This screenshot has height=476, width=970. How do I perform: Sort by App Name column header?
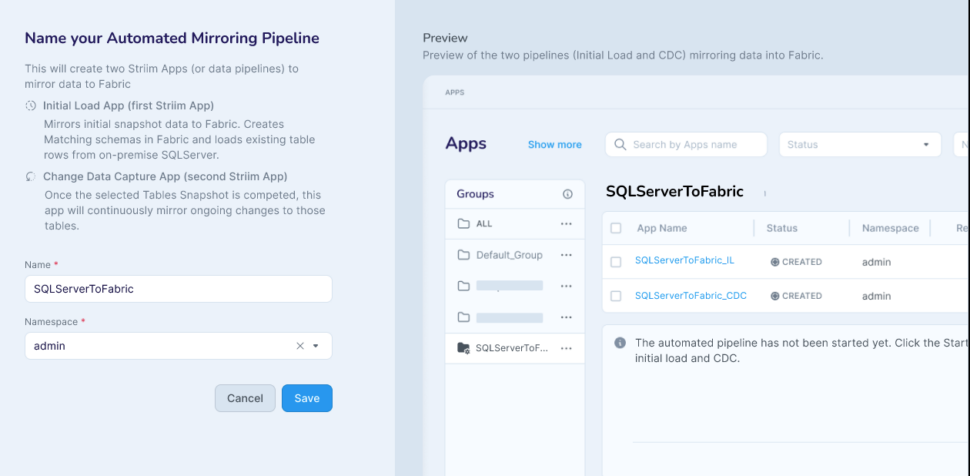[x=662, y=228]
